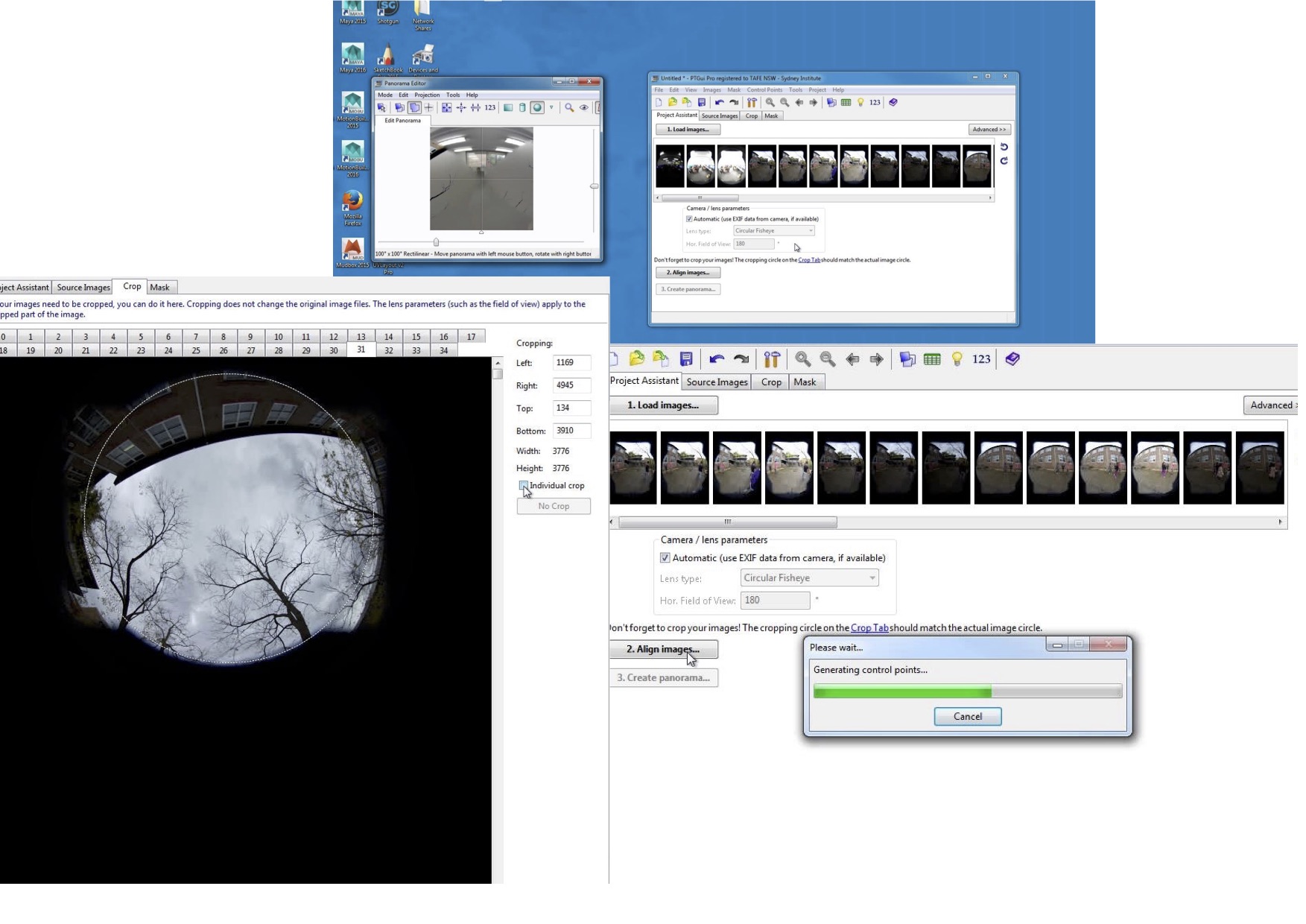Select image tab number 13
The width and height of the screenshot is (1306, 924).
(361, 337)
